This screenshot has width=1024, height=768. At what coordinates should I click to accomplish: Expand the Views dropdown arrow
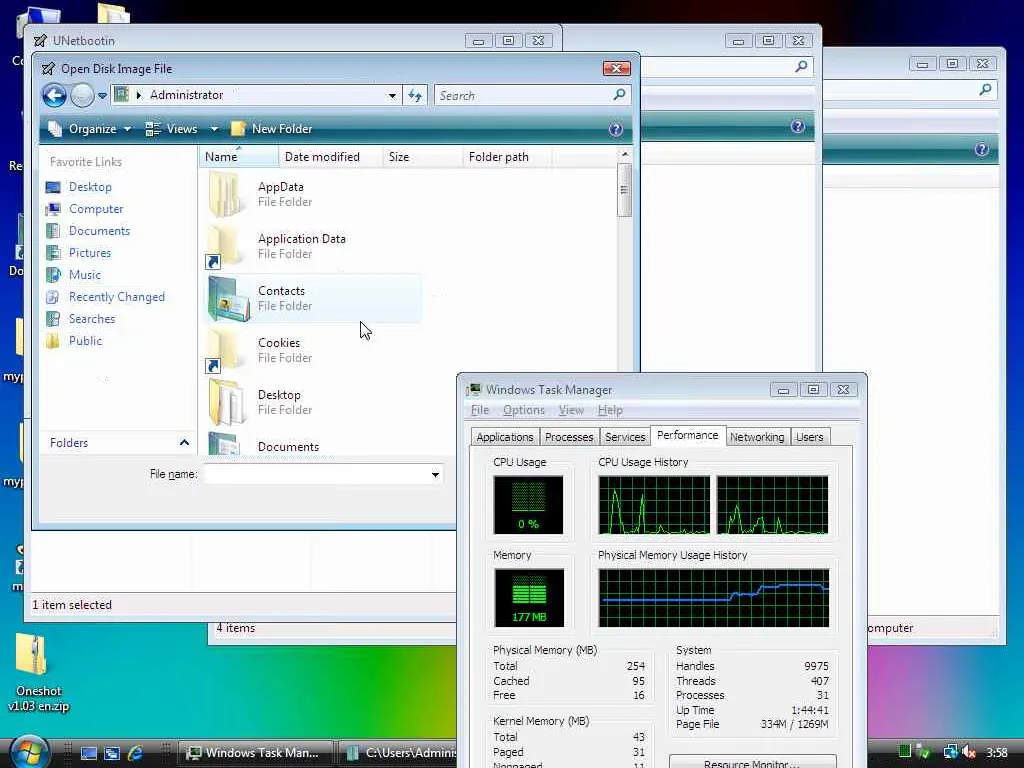(x=214, y=129)
